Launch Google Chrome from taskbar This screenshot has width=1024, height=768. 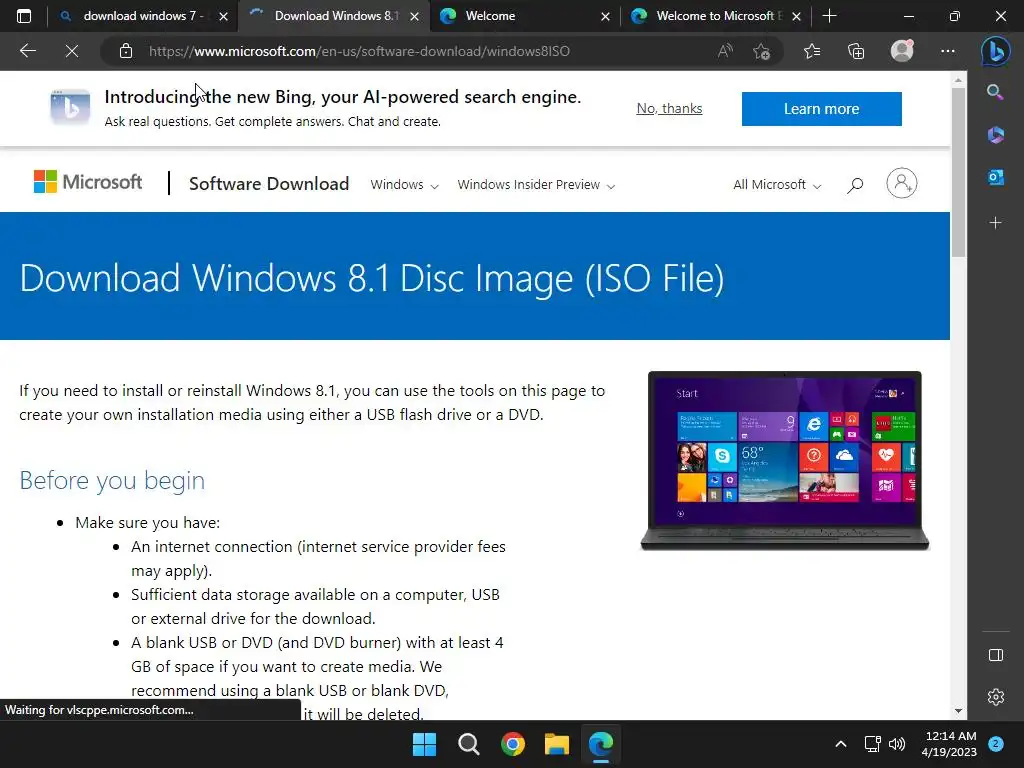click(x=513, y=744)
